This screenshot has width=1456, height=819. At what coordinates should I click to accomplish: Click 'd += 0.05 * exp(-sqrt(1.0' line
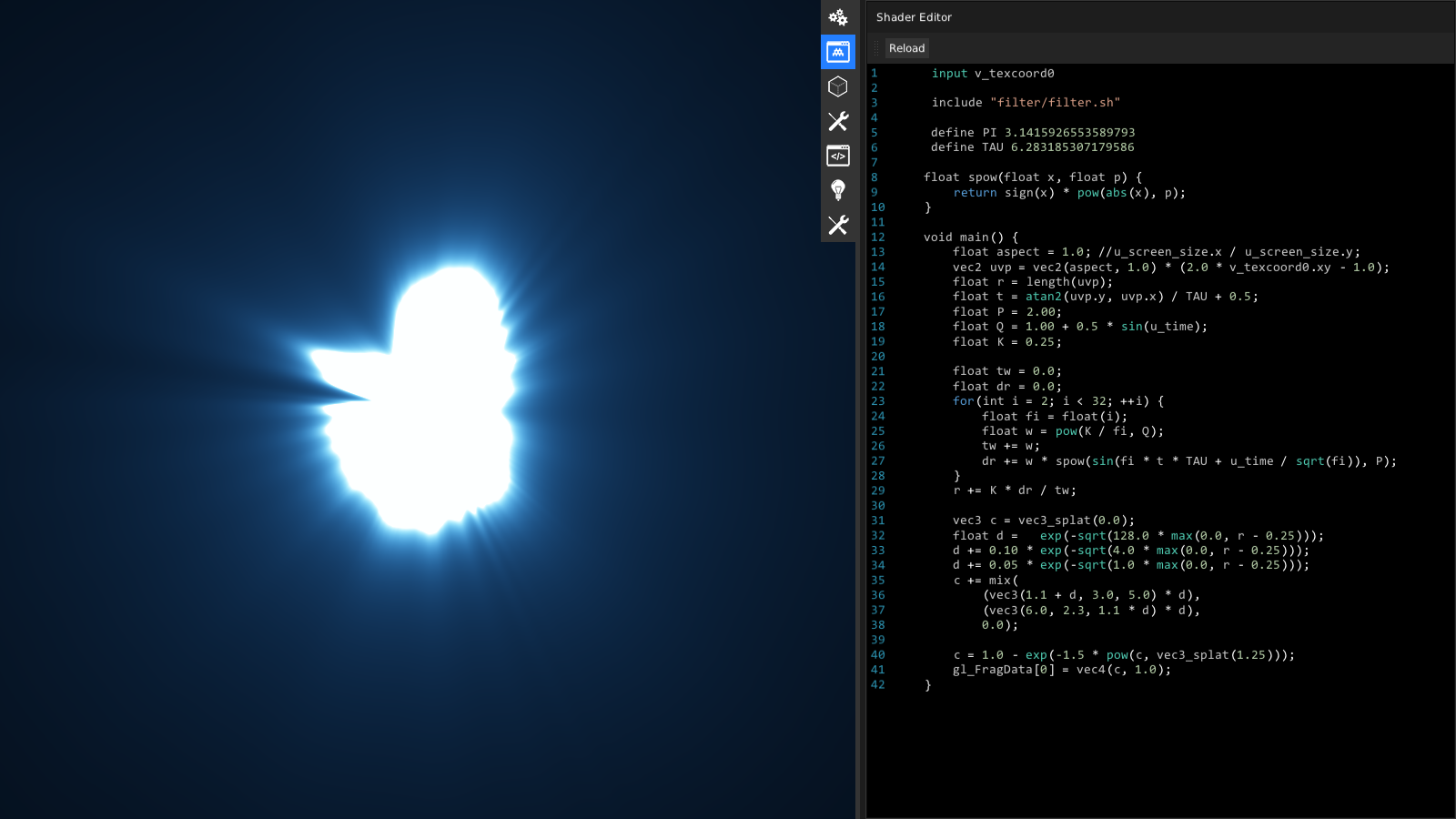click(x=1131, y=565)
